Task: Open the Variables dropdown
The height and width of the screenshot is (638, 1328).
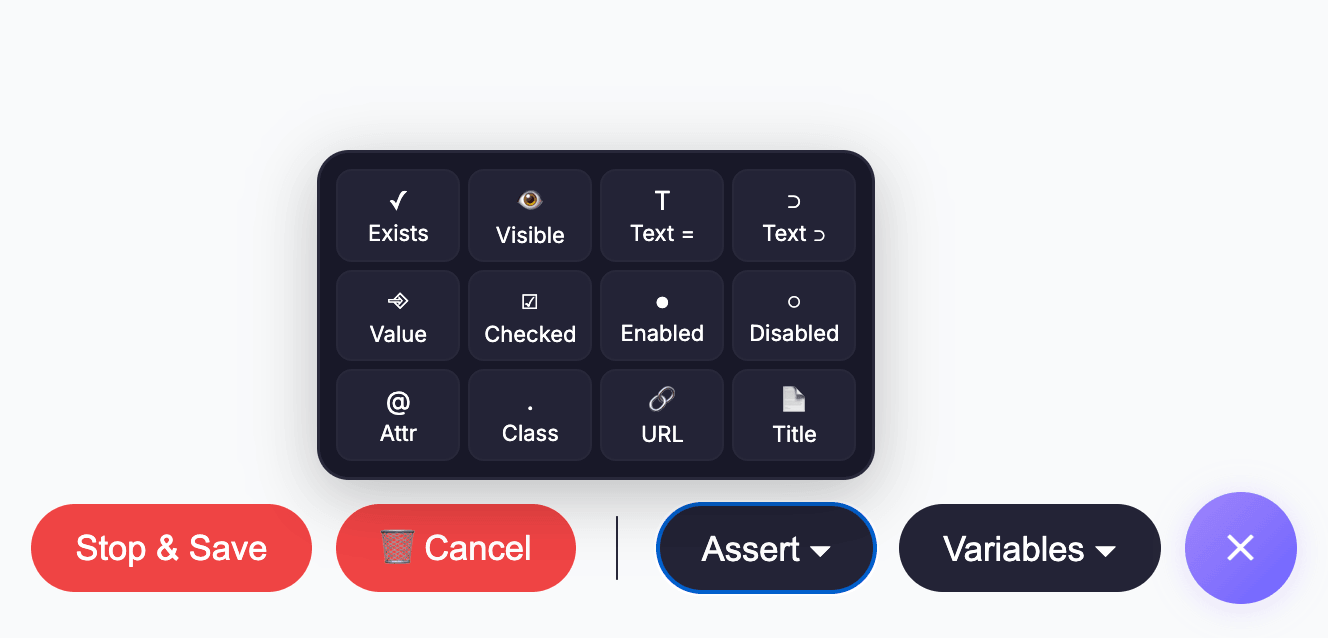Action: (1029, 547)
